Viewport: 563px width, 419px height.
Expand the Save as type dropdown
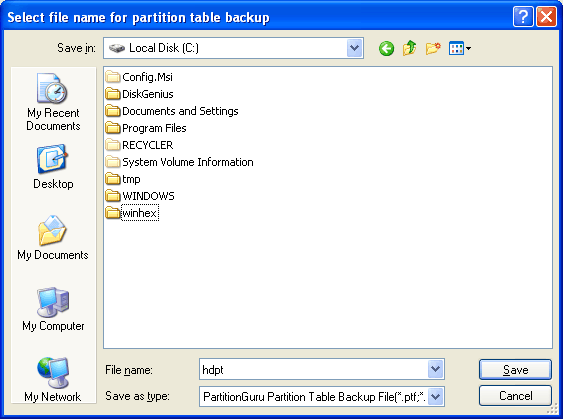pyautogui.click(x=436, y=397)
